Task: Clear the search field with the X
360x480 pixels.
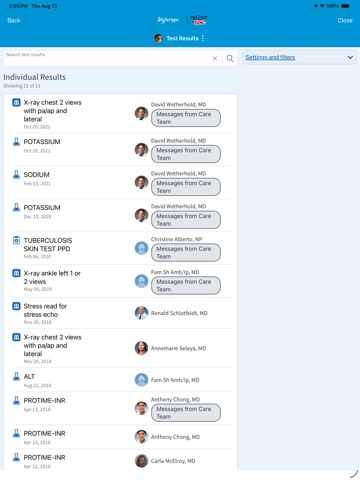Action: click(215, 58)
